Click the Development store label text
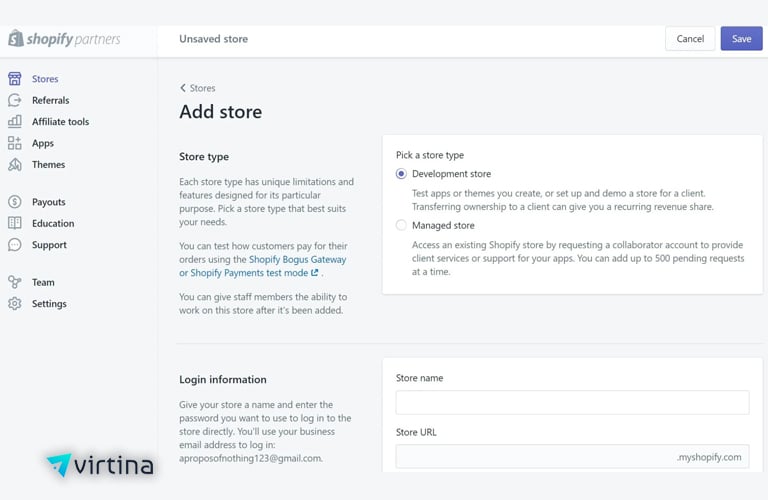This screenshot has height=500, width=768. (x=451, y=174)
